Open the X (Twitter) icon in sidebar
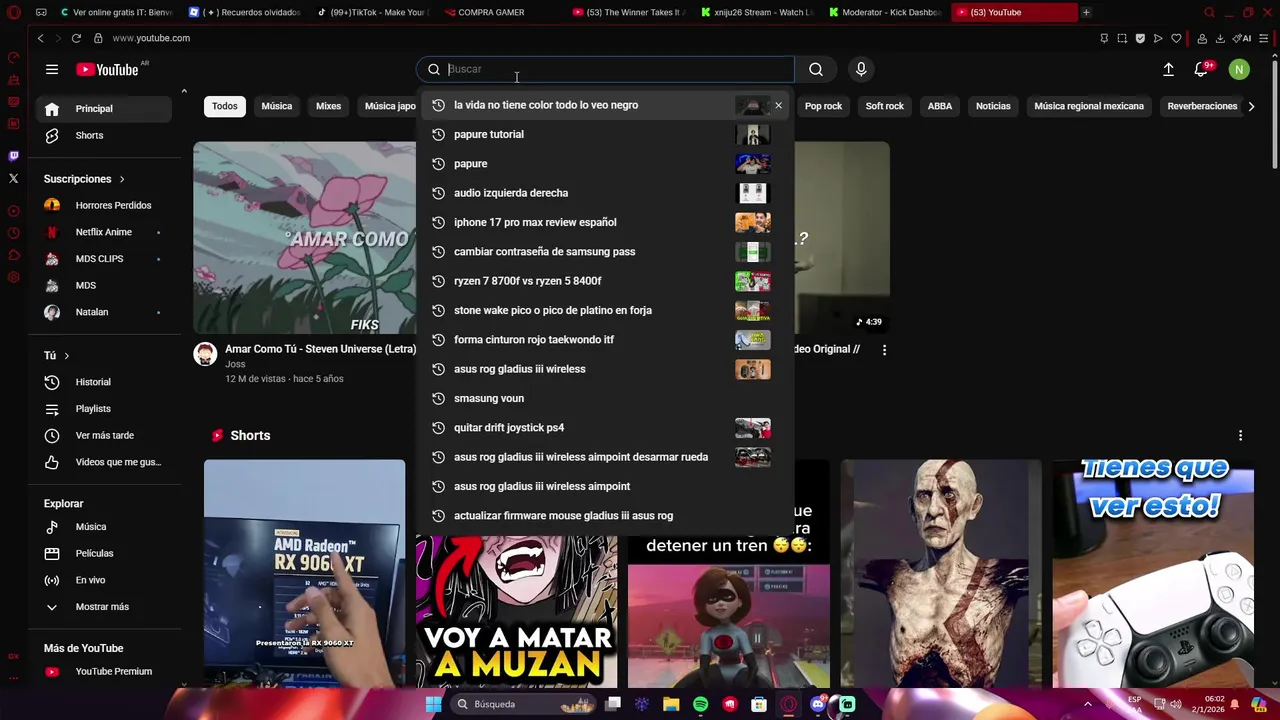The height and width of the screenshot is (720, 1280). click(13, 179)
